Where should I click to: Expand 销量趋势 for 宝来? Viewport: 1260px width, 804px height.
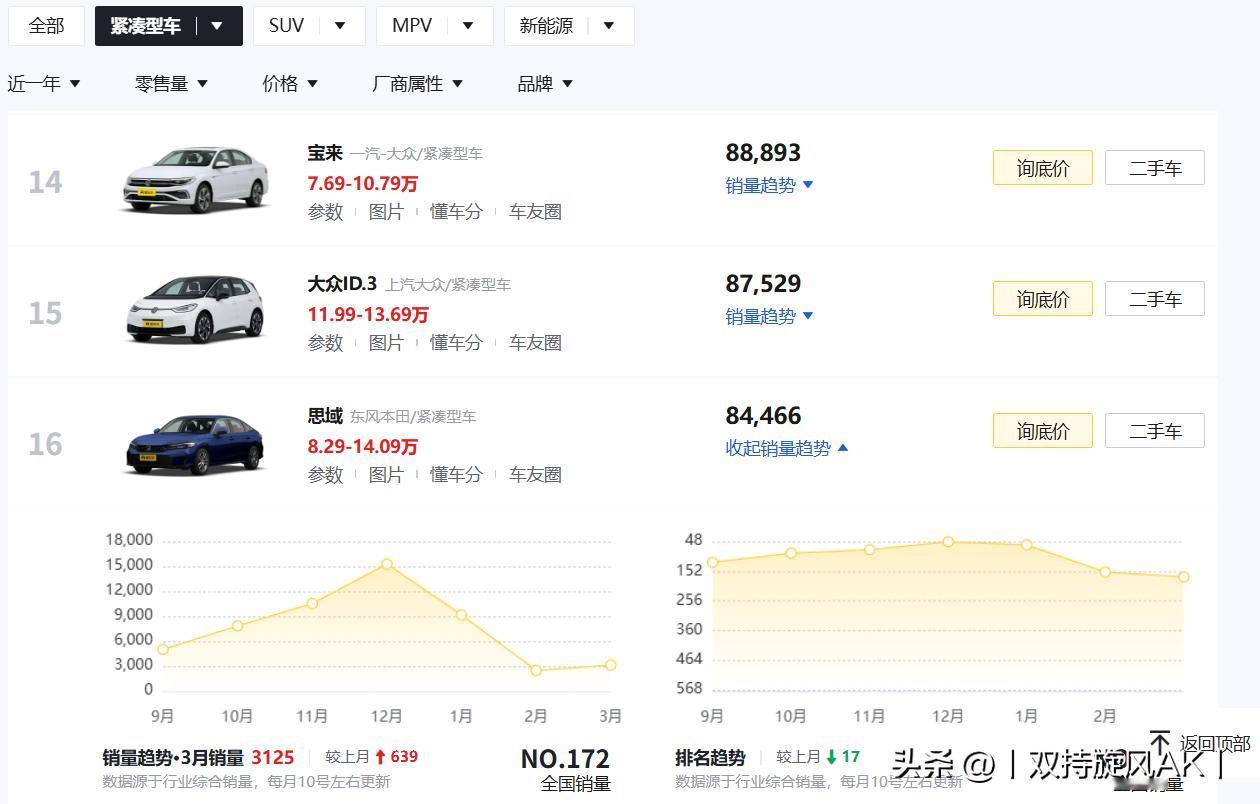coord(769,185)
